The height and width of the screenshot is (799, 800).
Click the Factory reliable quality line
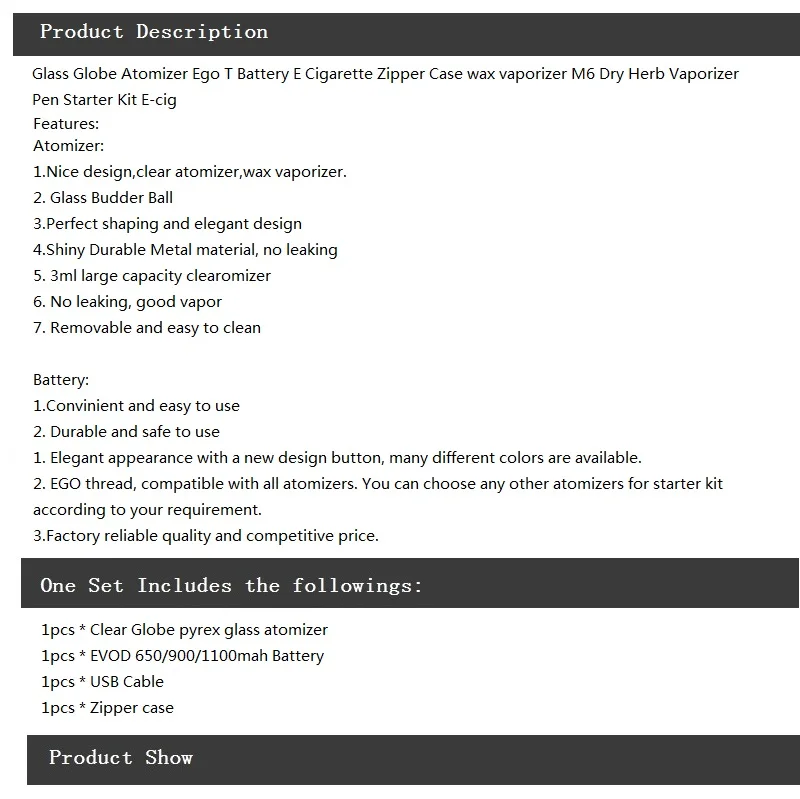(206, 536)
